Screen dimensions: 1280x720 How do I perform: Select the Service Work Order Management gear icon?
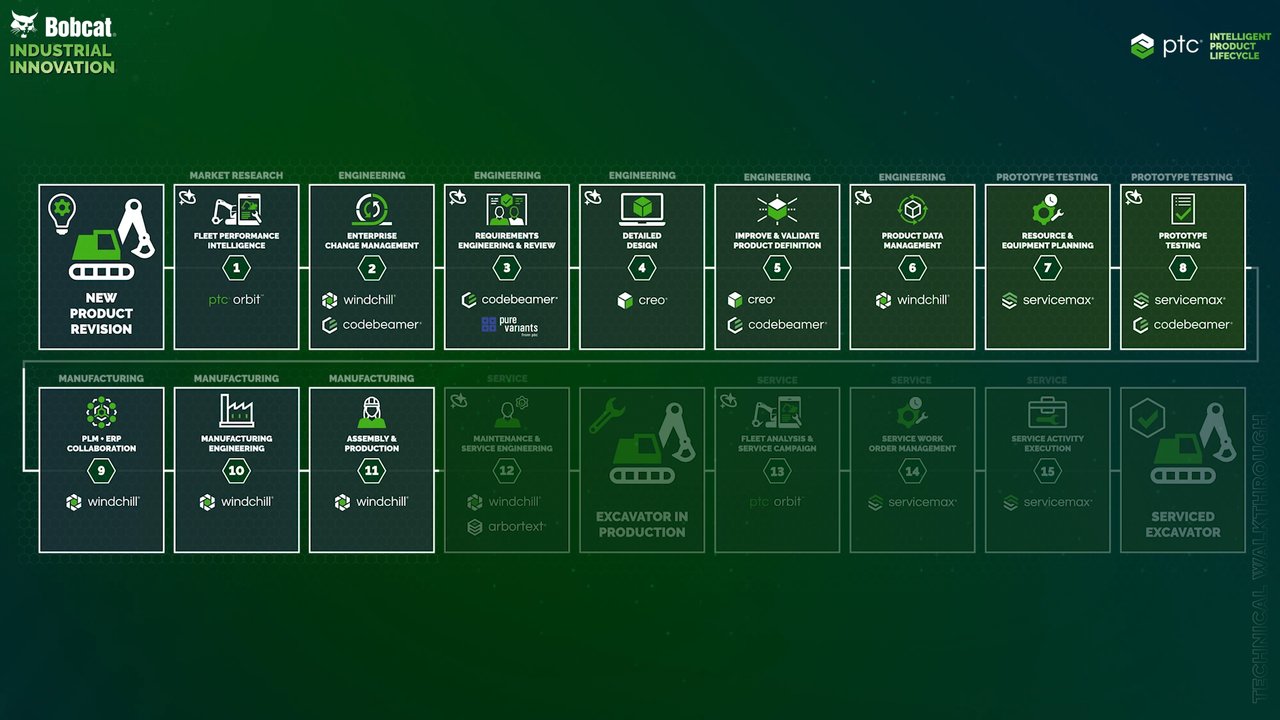point(912,412)
